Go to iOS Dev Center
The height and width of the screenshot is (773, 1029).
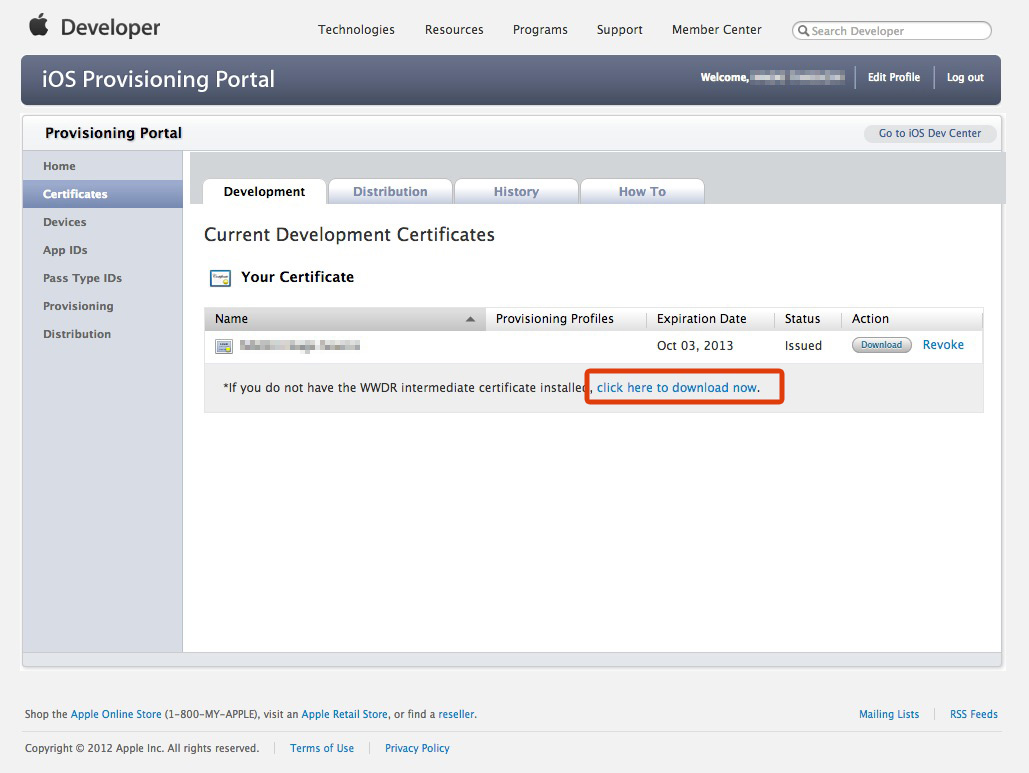tap(930, 133)
